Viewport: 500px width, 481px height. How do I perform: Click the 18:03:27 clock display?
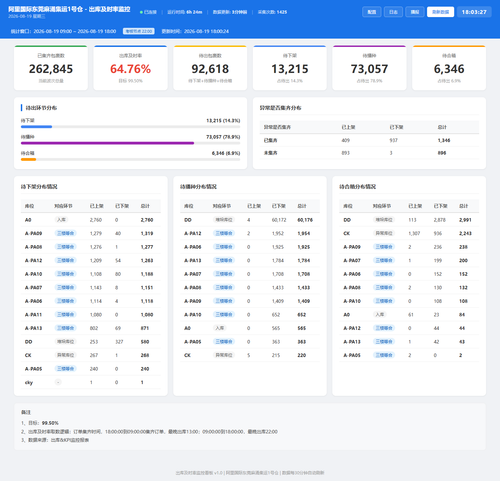[x=474, y=12]
